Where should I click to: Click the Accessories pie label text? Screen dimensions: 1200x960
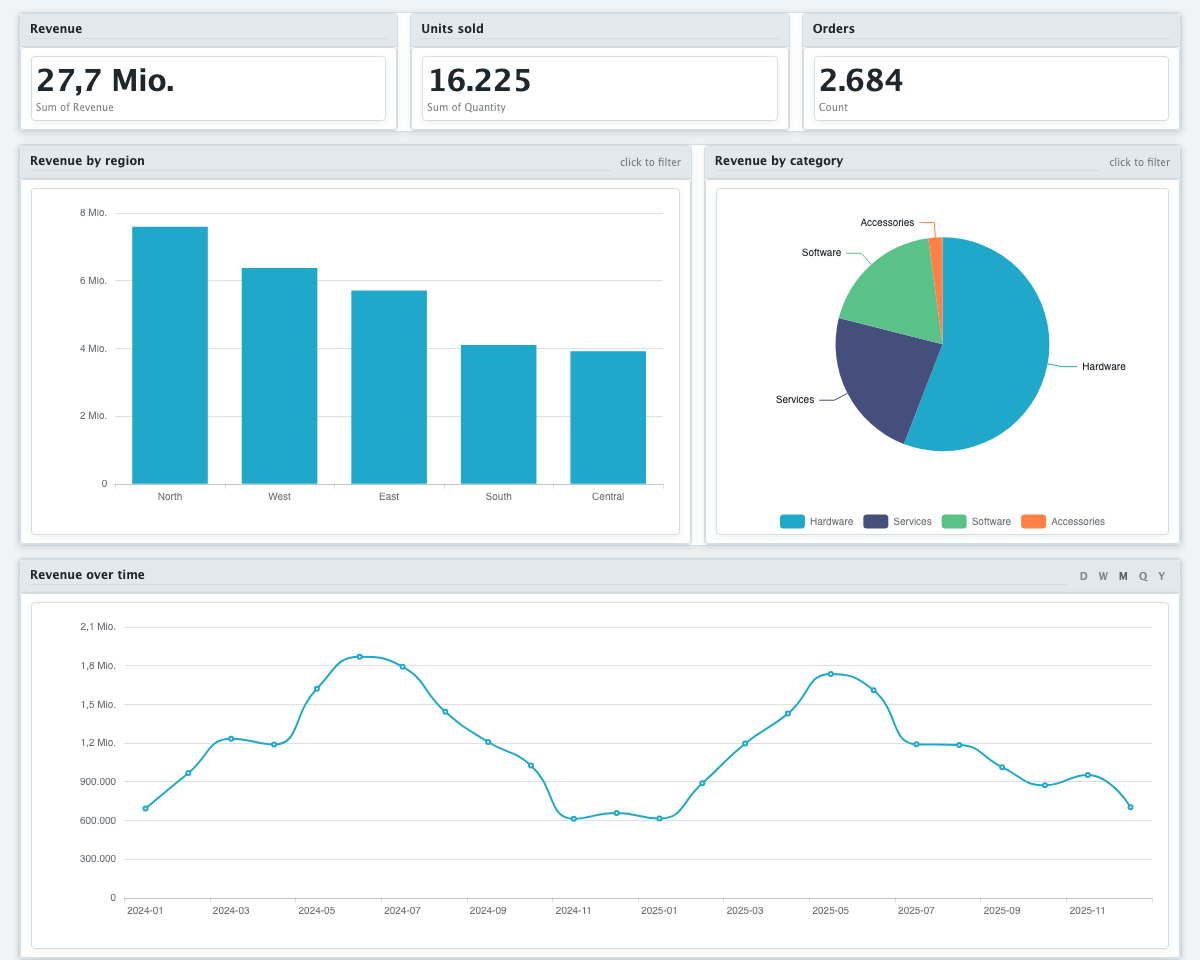coord(887,223)
